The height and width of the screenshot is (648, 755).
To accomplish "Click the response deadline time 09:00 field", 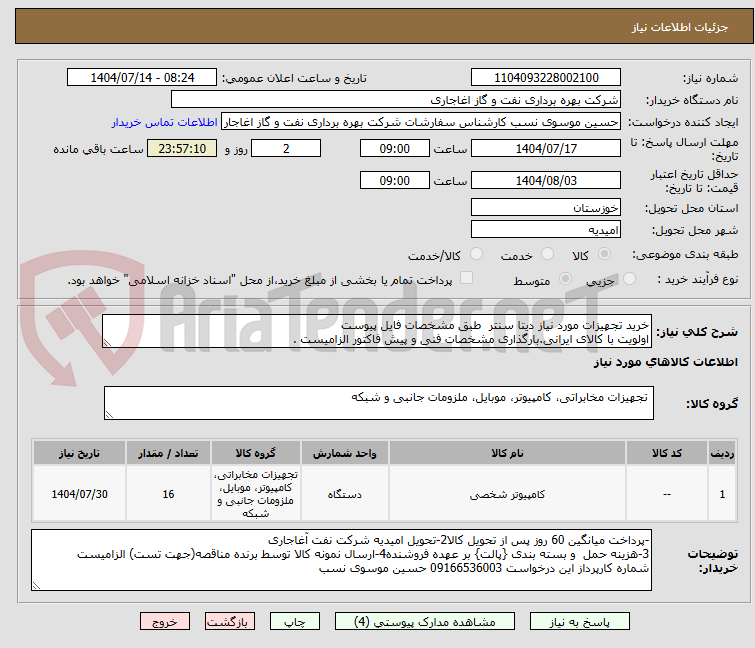I will [x=395, y=148].
